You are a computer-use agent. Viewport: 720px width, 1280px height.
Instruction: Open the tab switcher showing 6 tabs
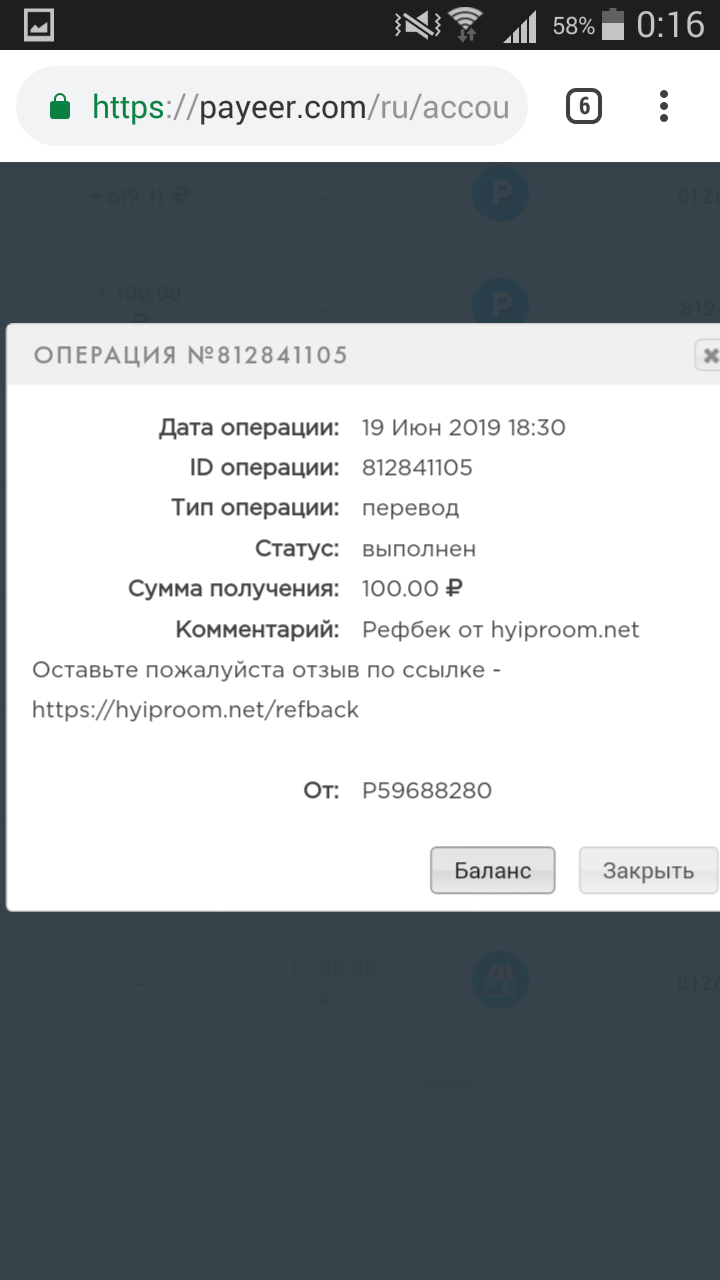tap(584, 106)
